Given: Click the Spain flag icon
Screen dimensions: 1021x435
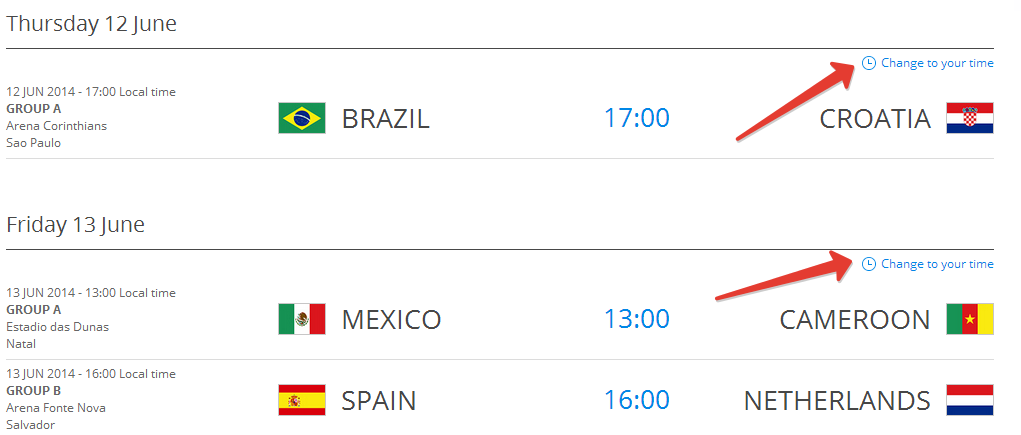Looking at the screenshot, I should tap(301, 401).
